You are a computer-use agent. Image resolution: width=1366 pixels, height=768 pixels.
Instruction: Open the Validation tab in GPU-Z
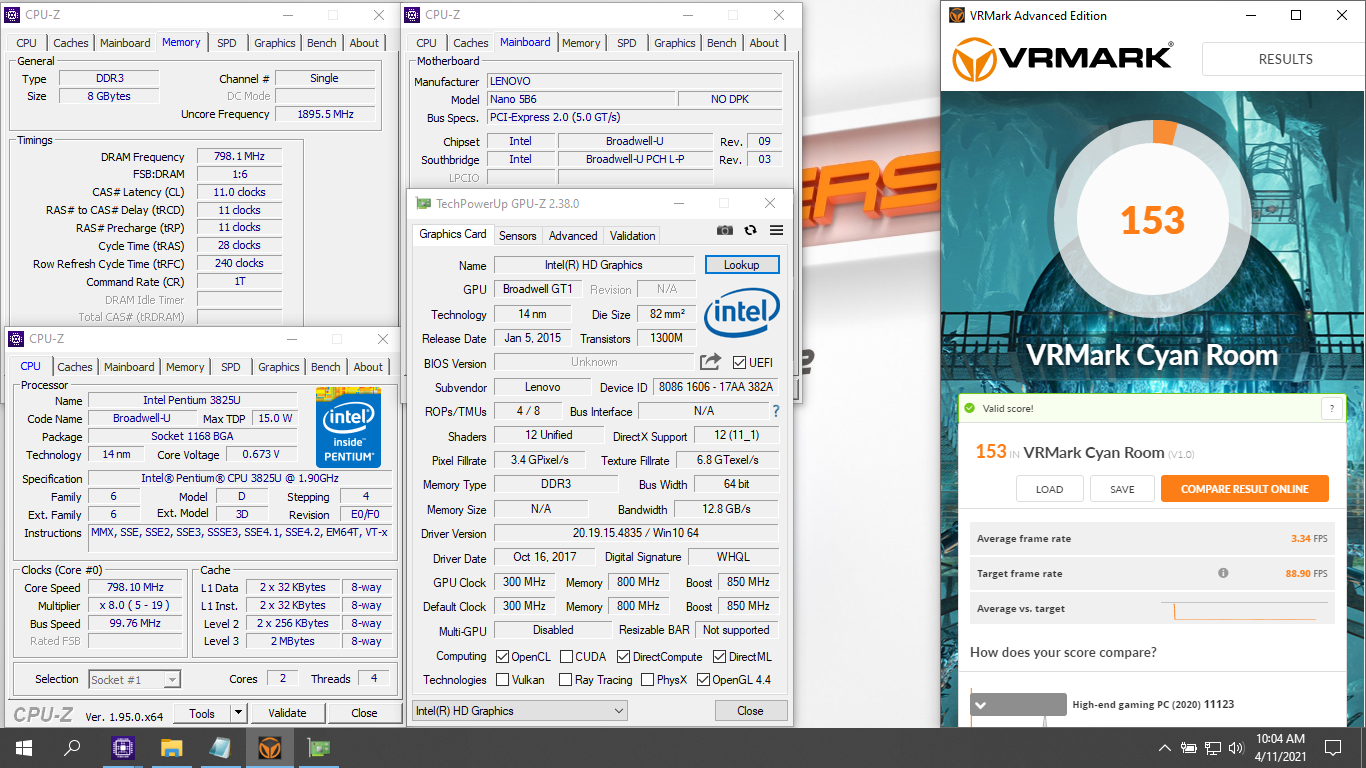[632, 236]
